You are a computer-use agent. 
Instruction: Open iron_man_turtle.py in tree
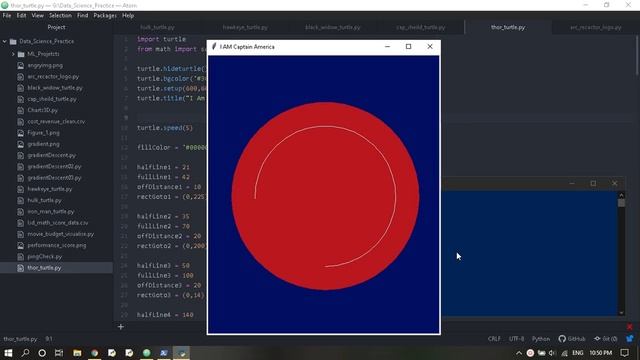51,212
